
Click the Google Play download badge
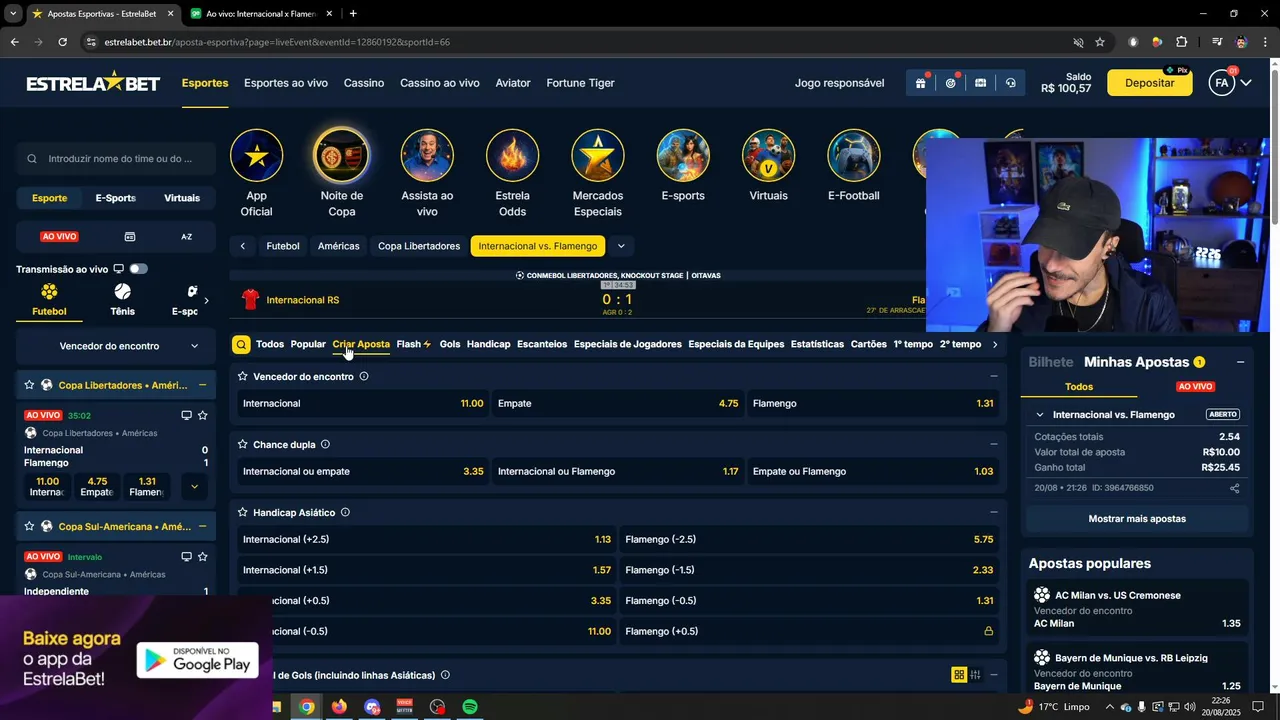pos(198,660)
